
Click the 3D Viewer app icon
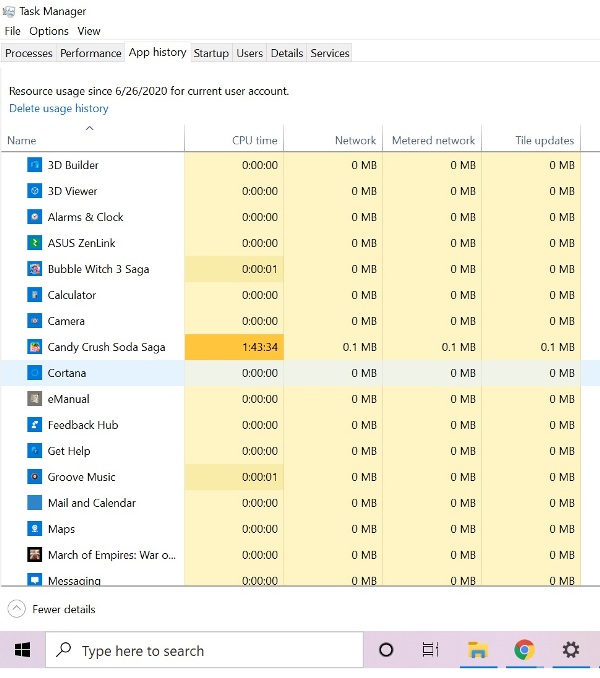(35, 191)
